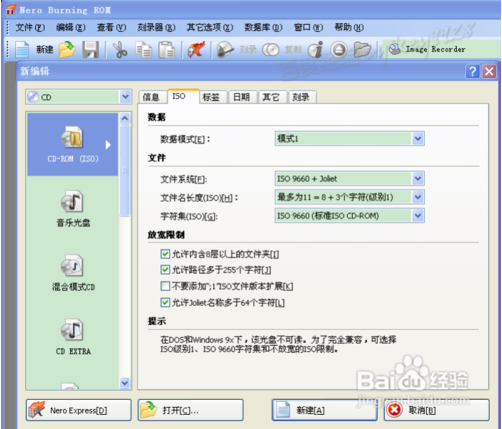
Task: Switch to the 标签 tab
Action: coord(213,97)
